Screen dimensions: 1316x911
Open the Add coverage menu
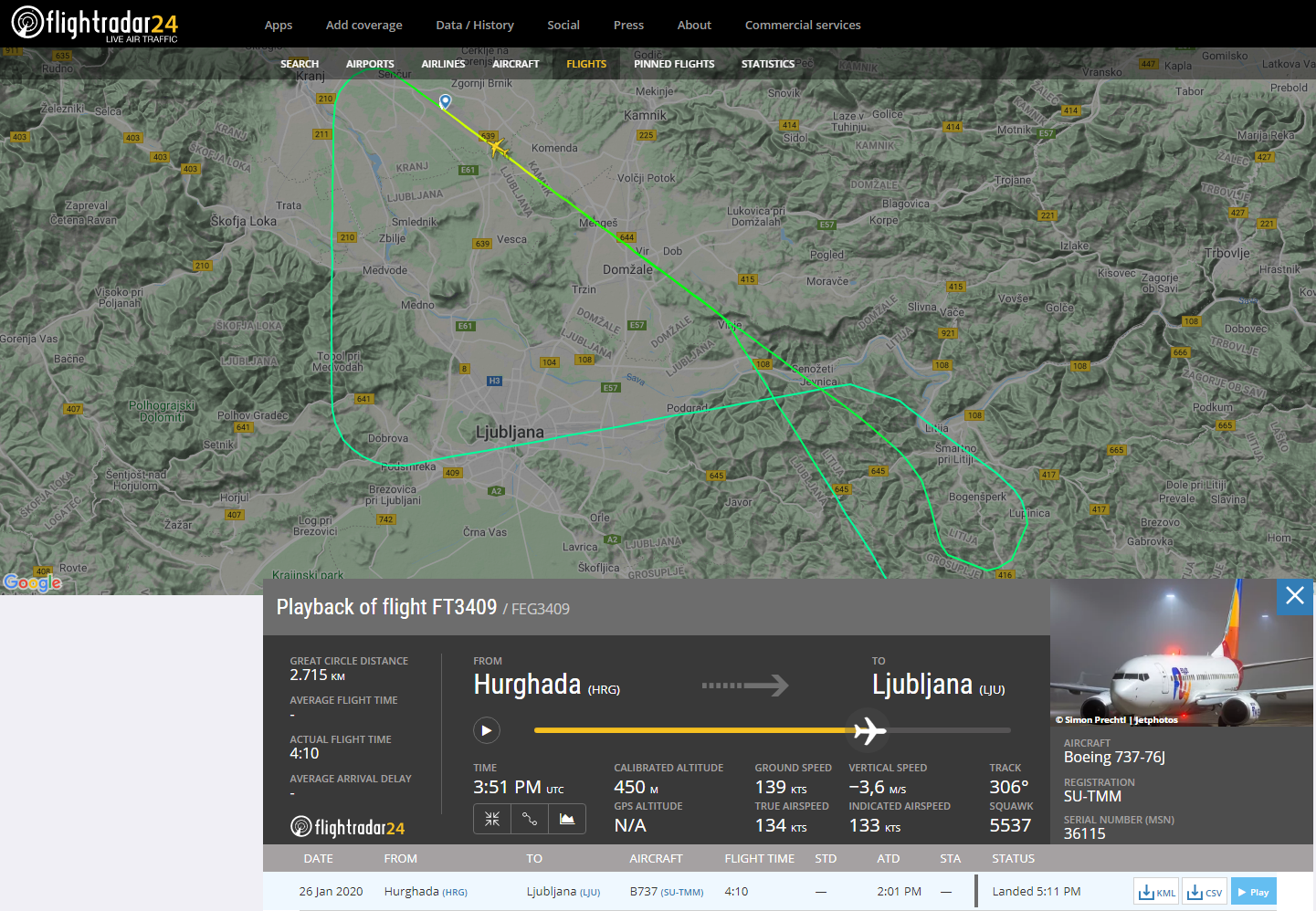[363, 25]
